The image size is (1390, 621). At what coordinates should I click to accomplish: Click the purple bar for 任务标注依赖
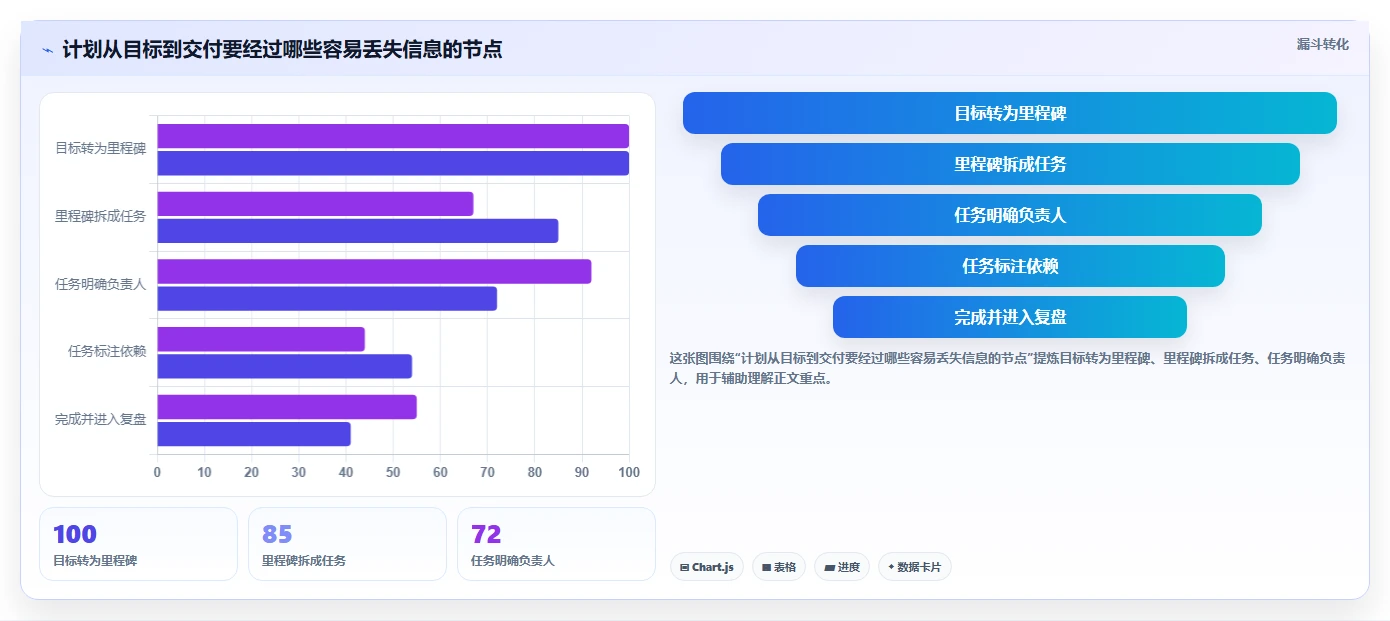pos(261,339)
